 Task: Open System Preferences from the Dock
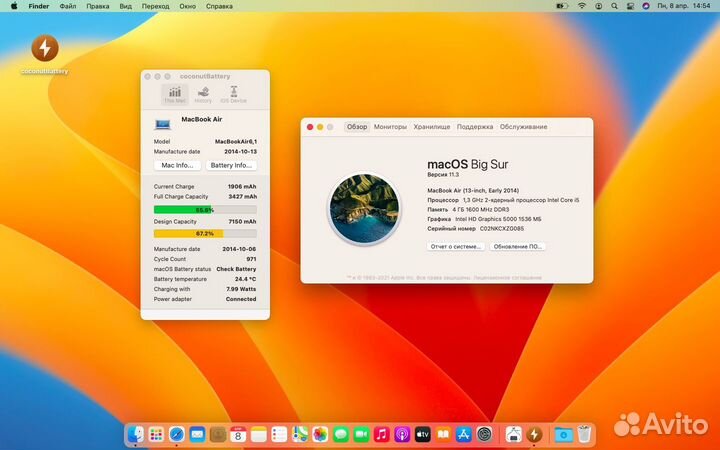point(484,434)
